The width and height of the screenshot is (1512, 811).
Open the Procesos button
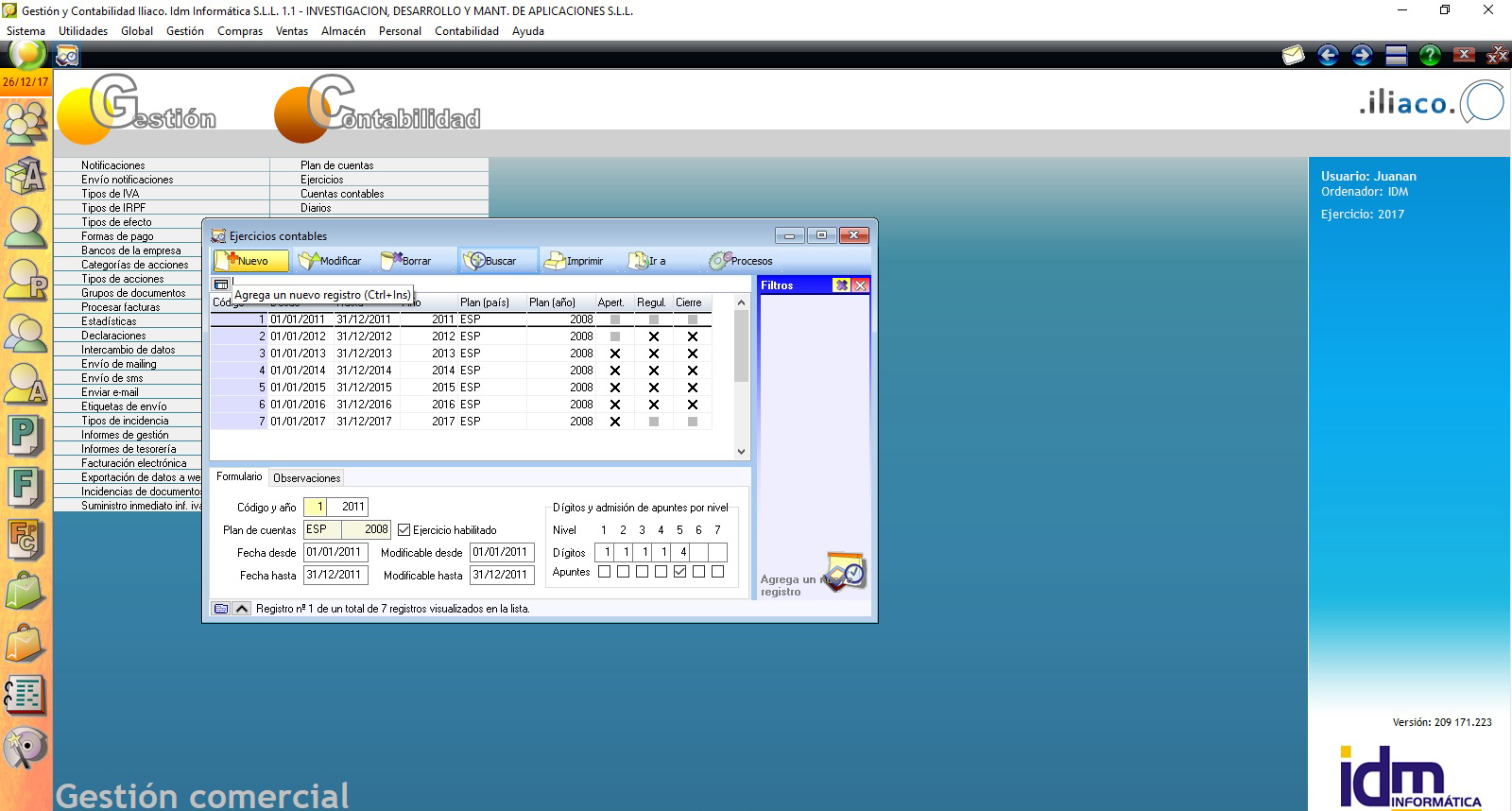(x=742, y=261)
